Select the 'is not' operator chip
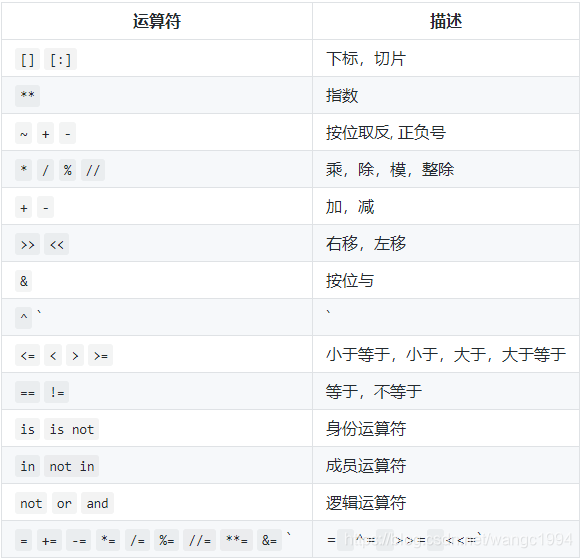582x558 pixels. coord(72,429)
